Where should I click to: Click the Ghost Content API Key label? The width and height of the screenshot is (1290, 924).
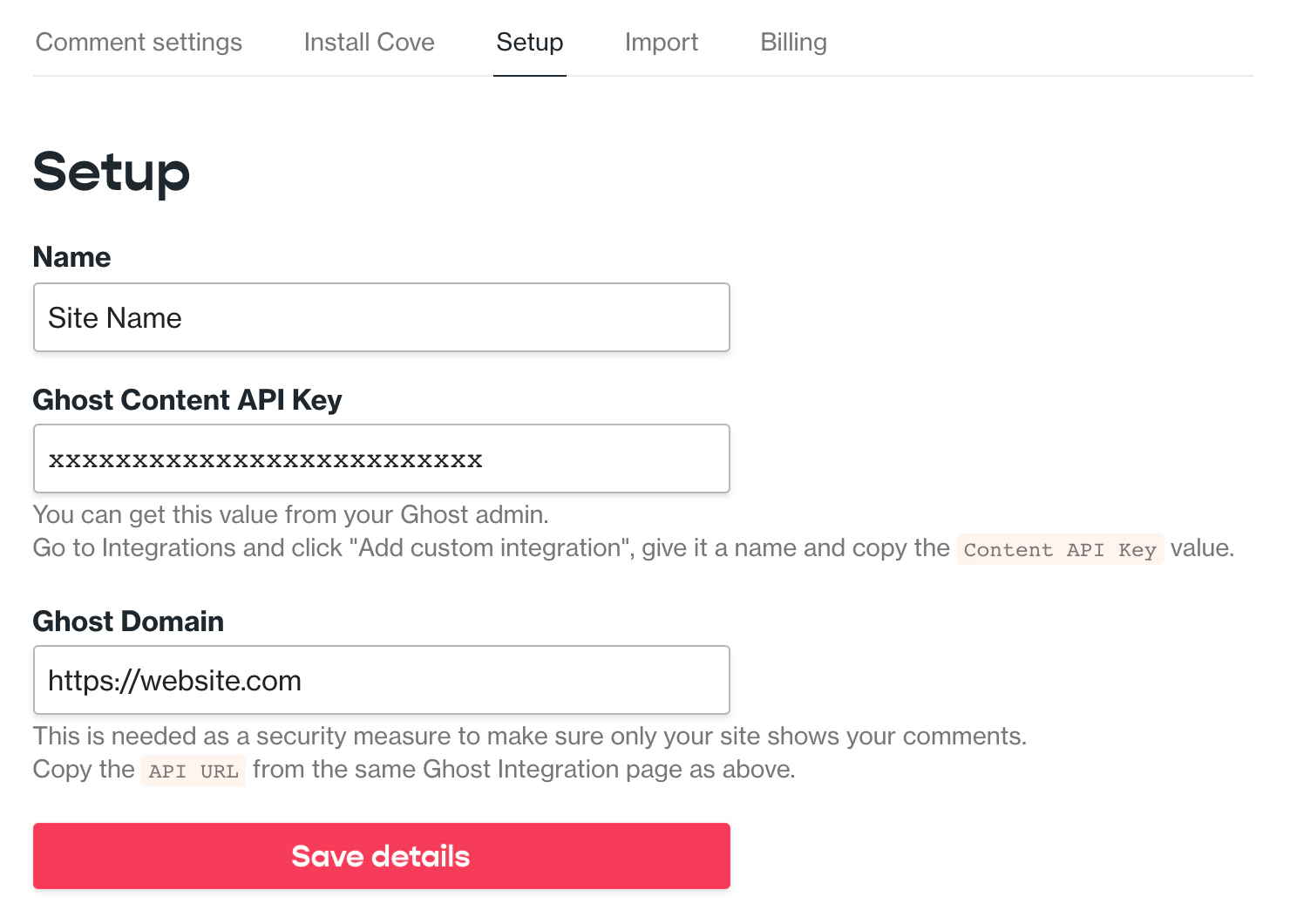coord(187,400)
